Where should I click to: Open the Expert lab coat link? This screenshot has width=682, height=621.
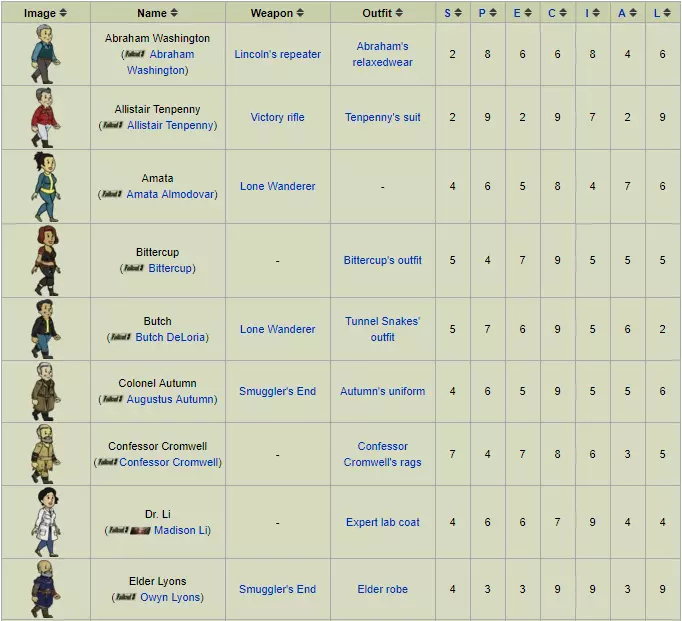pyautogui.click(x=382, y=522)
